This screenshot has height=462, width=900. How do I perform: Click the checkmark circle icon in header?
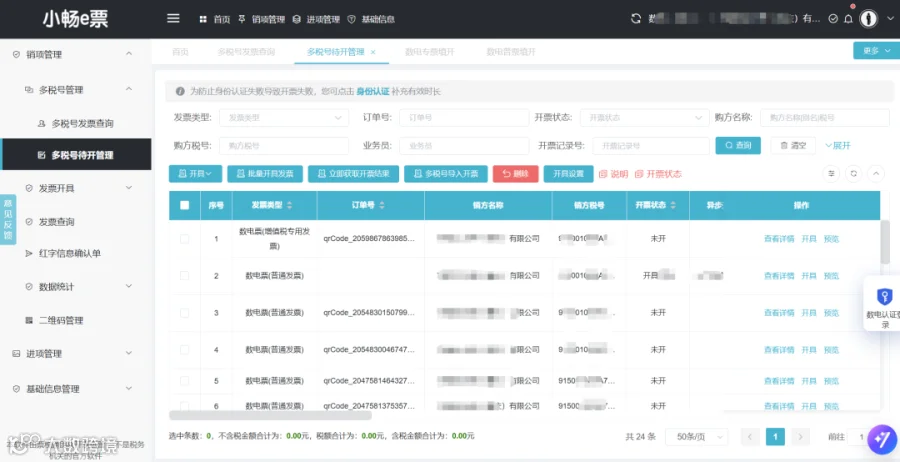pyautogui.click(x=833, y=19)
